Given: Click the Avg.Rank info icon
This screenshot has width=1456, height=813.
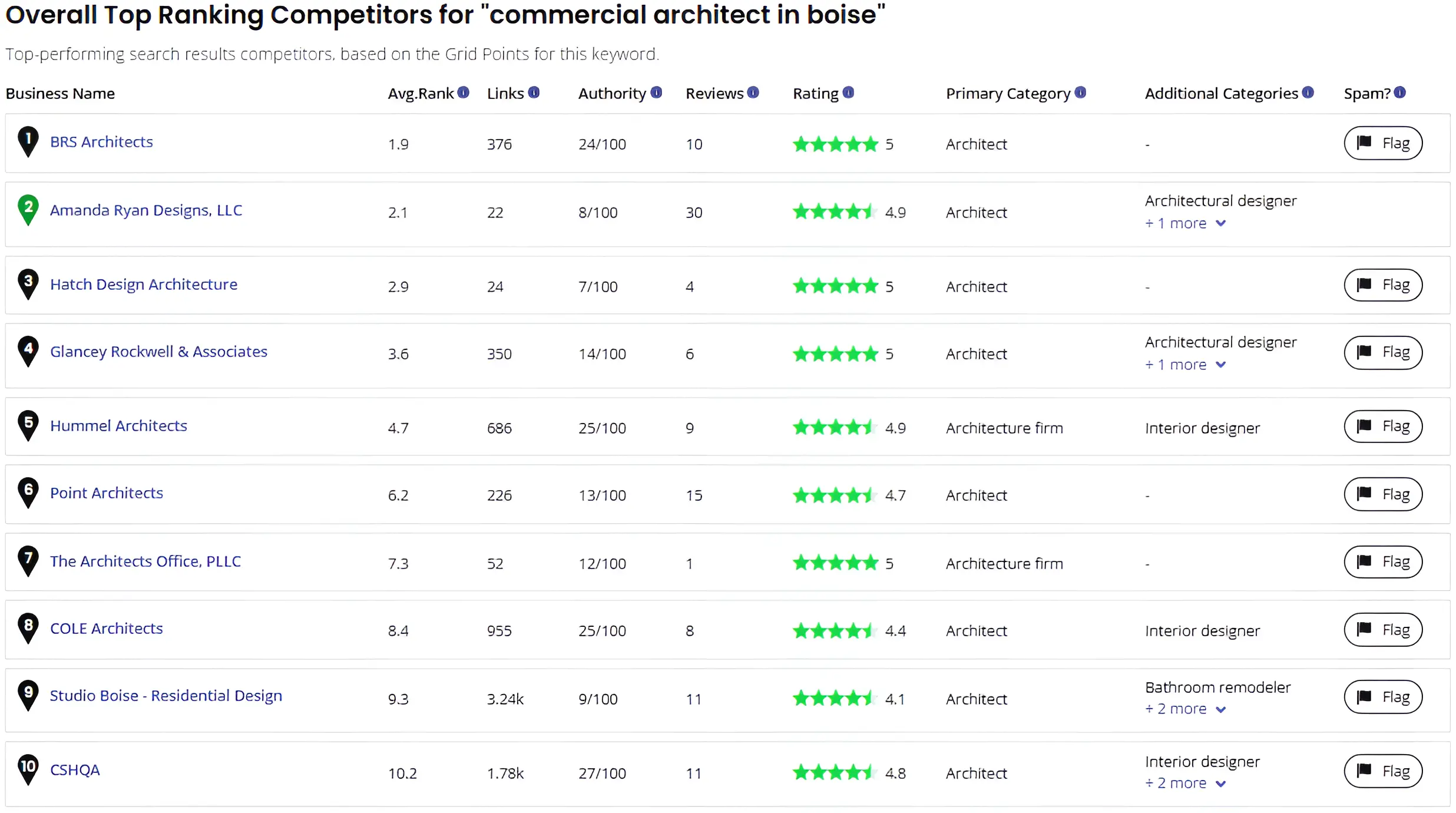Looking at the screenshot, I should (464, 92).
